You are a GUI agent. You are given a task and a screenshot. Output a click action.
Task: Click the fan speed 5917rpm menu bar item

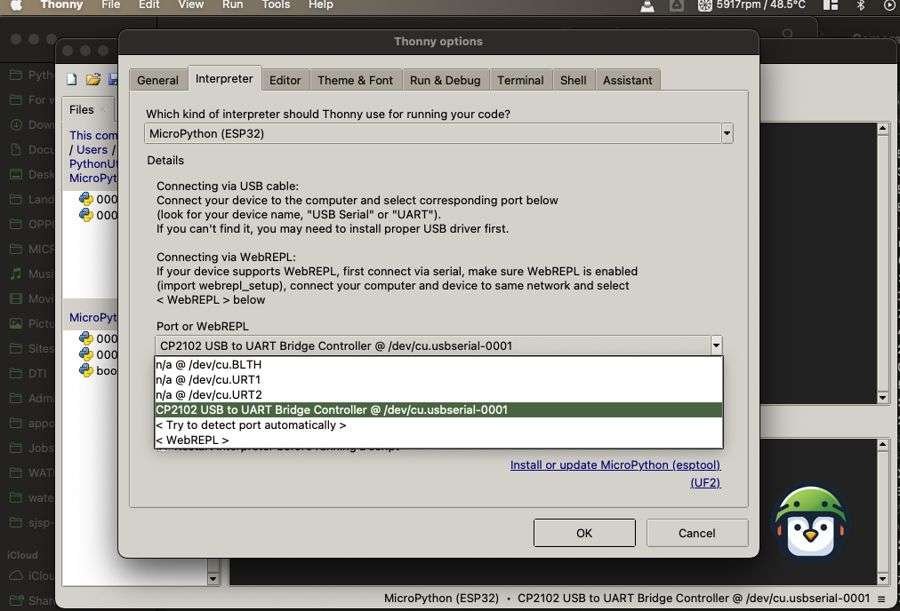[x=751, y=5]
